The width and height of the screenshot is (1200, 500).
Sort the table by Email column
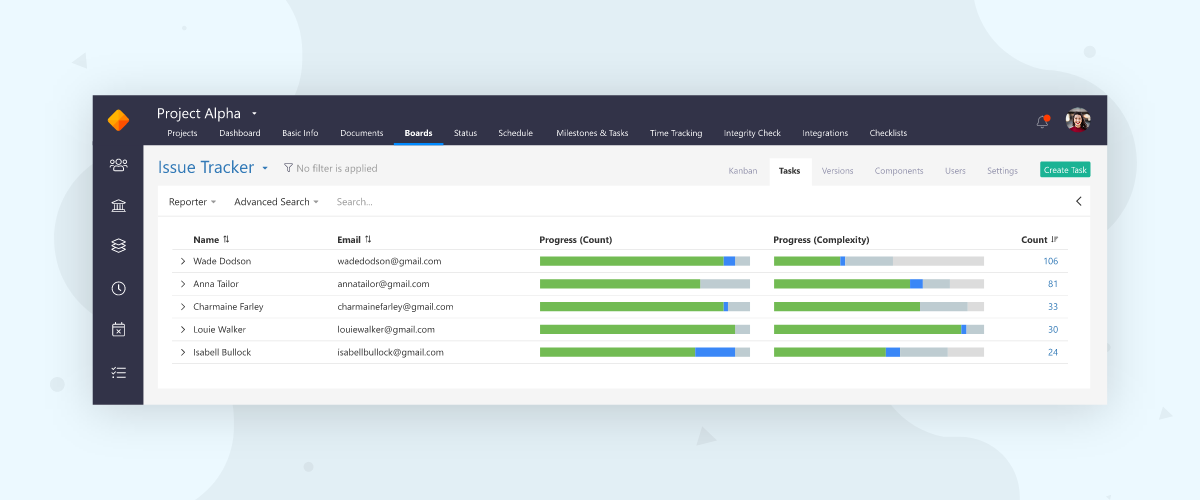pyautogui.click(x=355, y=240)
